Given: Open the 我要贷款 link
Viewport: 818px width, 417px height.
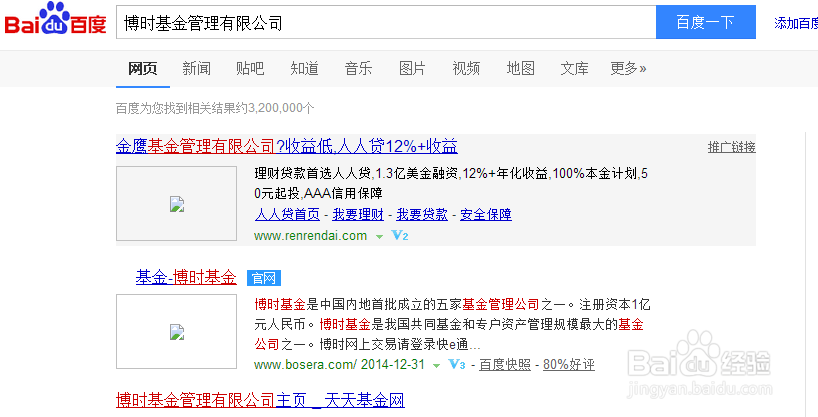Looking at the screenshot, I should point(422,215).
